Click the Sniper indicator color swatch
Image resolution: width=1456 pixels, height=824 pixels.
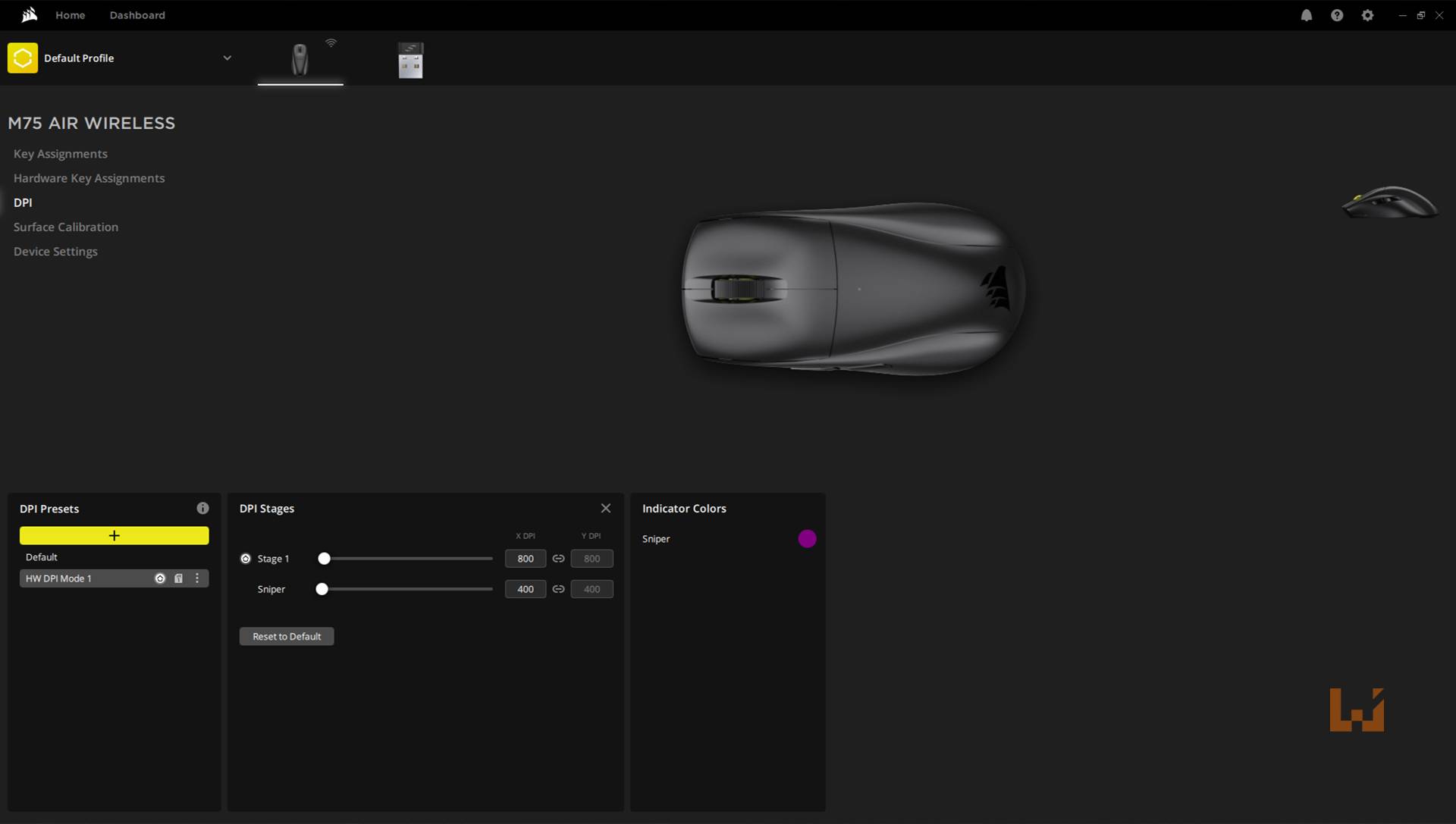point(808,538)
